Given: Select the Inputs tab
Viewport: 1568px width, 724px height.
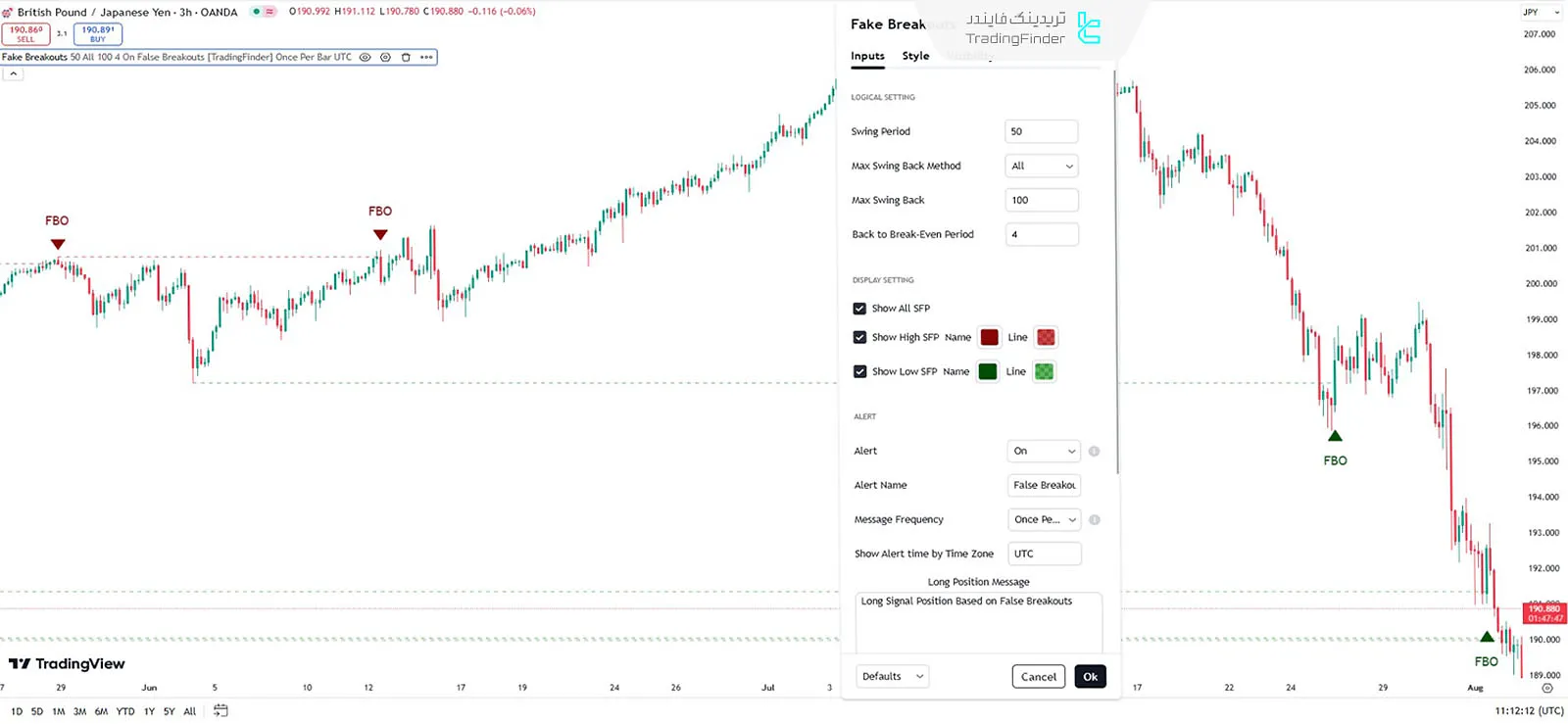Looking at the screenshot, I should click(x=867, y=57).
